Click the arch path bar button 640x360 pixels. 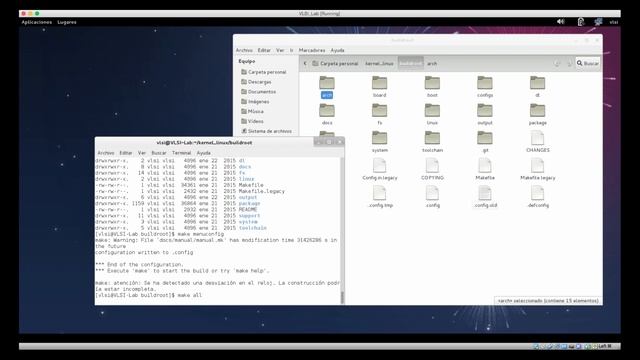(432, 63)
